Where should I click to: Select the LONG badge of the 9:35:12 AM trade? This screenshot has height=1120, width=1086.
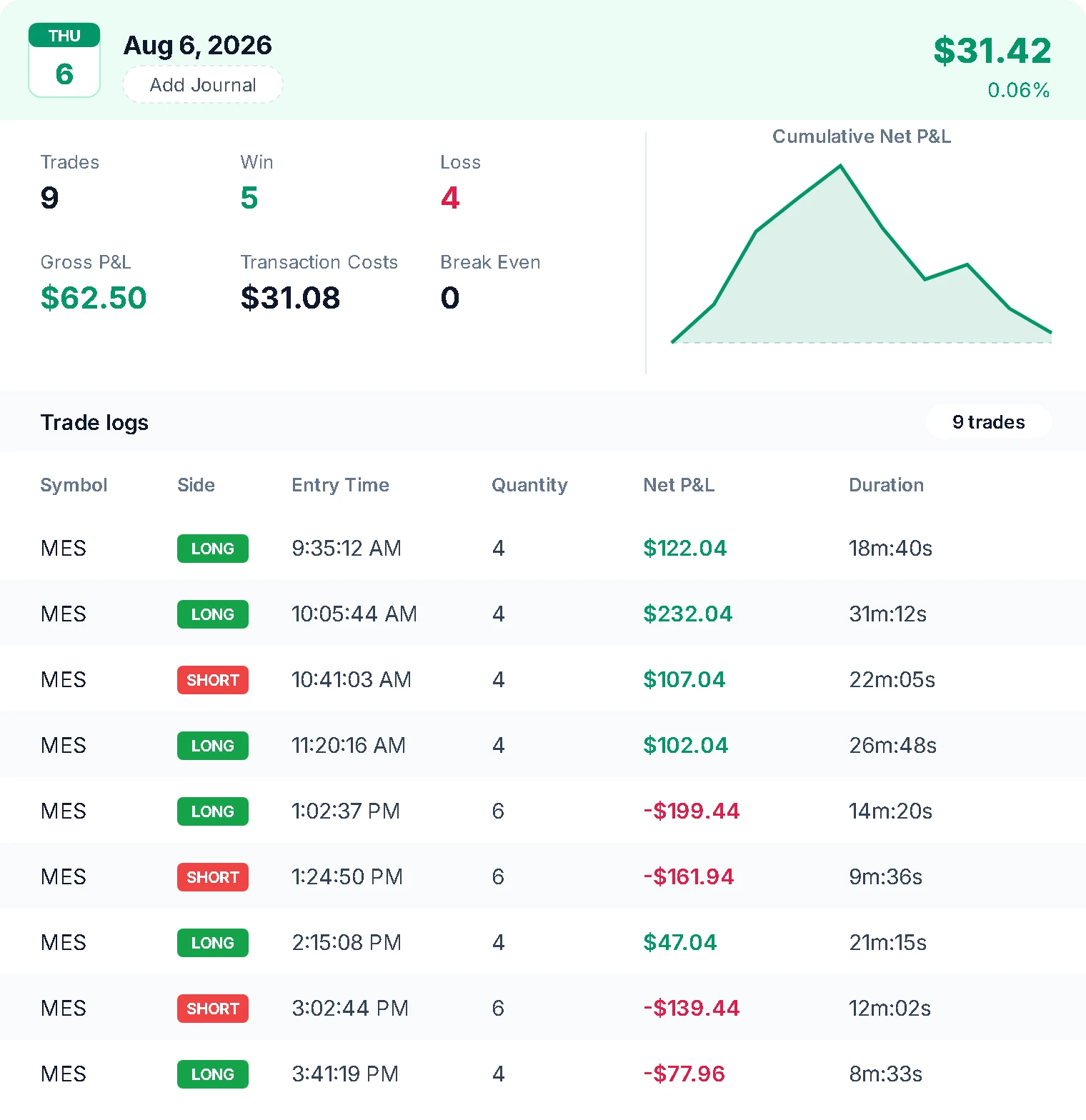pos(213,549)
